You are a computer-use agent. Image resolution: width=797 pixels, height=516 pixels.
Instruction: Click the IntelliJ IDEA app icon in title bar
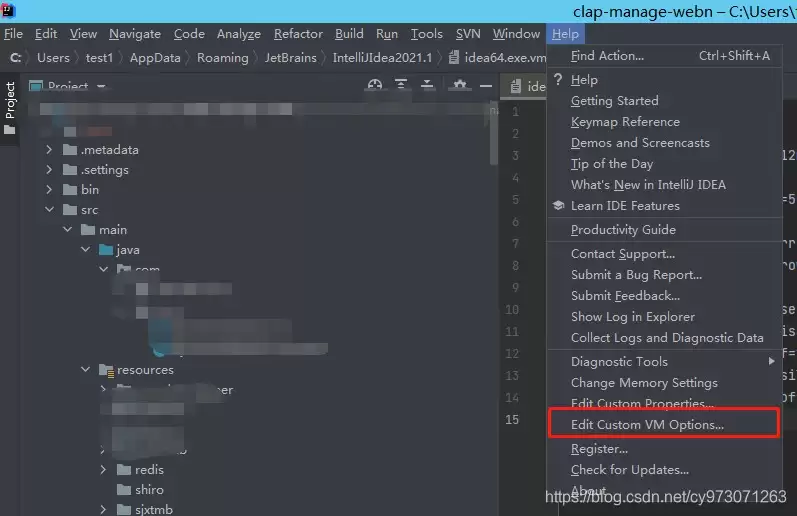8,10
